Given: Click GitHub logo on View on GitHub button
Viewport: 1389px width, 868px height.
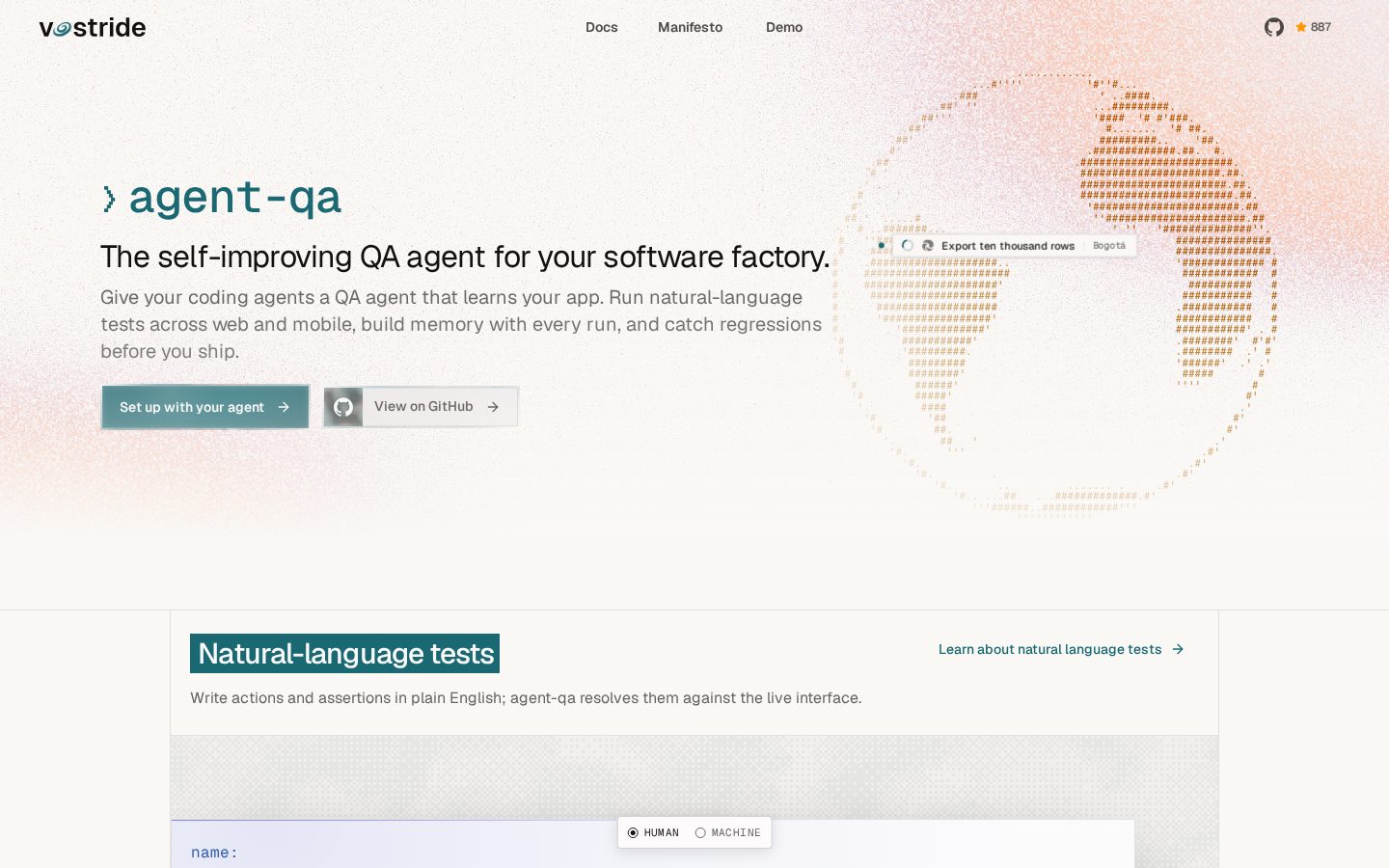Looking at the screenshot, I should pyautogui.click(x=343, y=407).
